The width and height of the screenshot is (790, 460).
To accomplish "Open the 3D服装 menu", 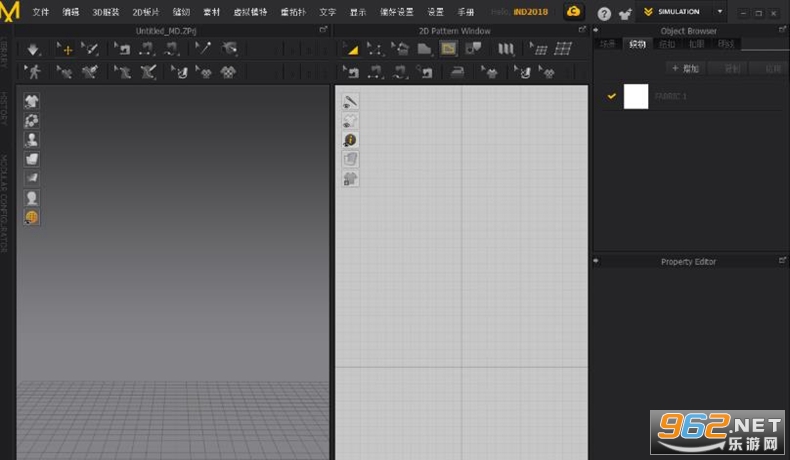I will point(106,12).
